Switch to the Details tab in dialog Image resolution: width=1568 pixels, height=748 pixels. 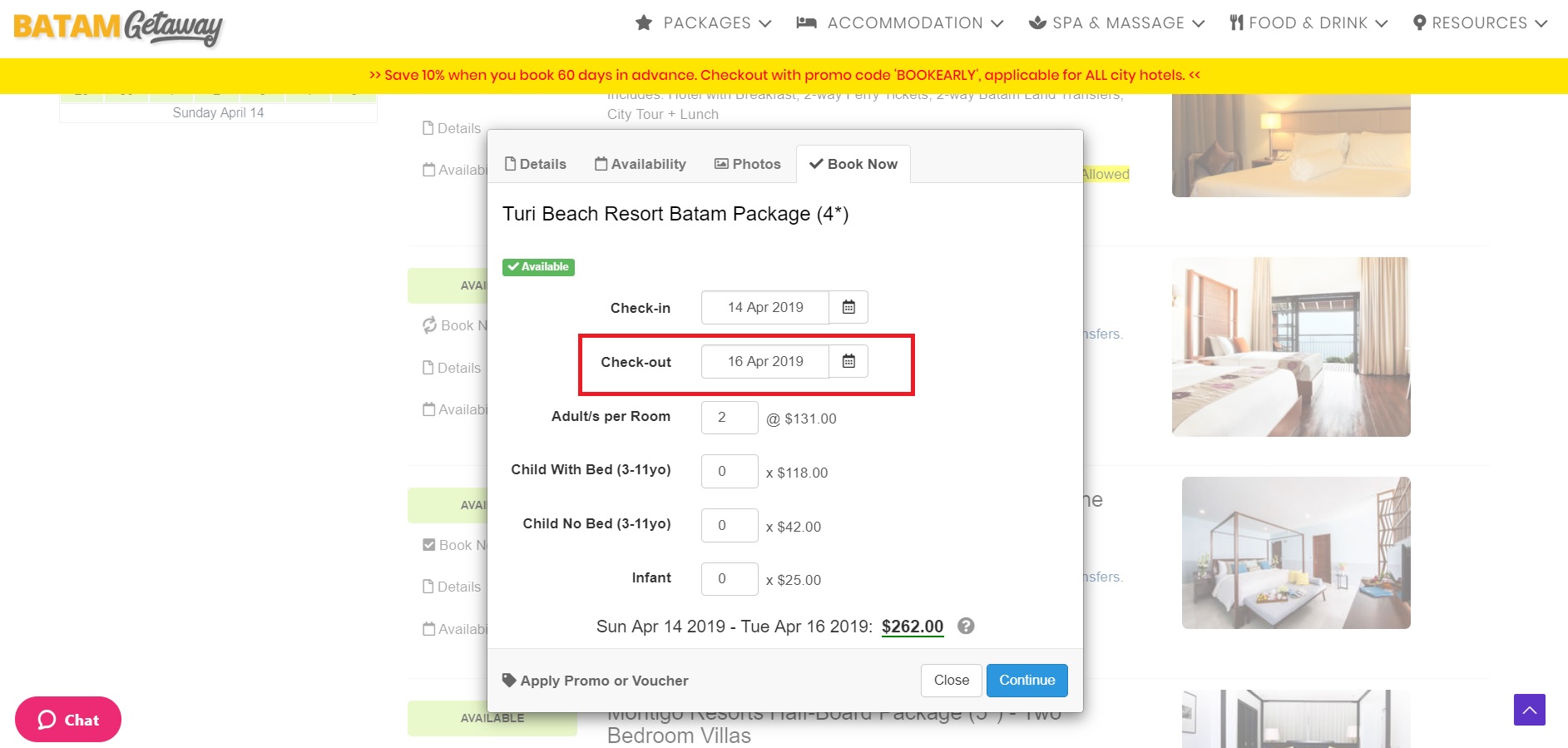coord(536,164)
